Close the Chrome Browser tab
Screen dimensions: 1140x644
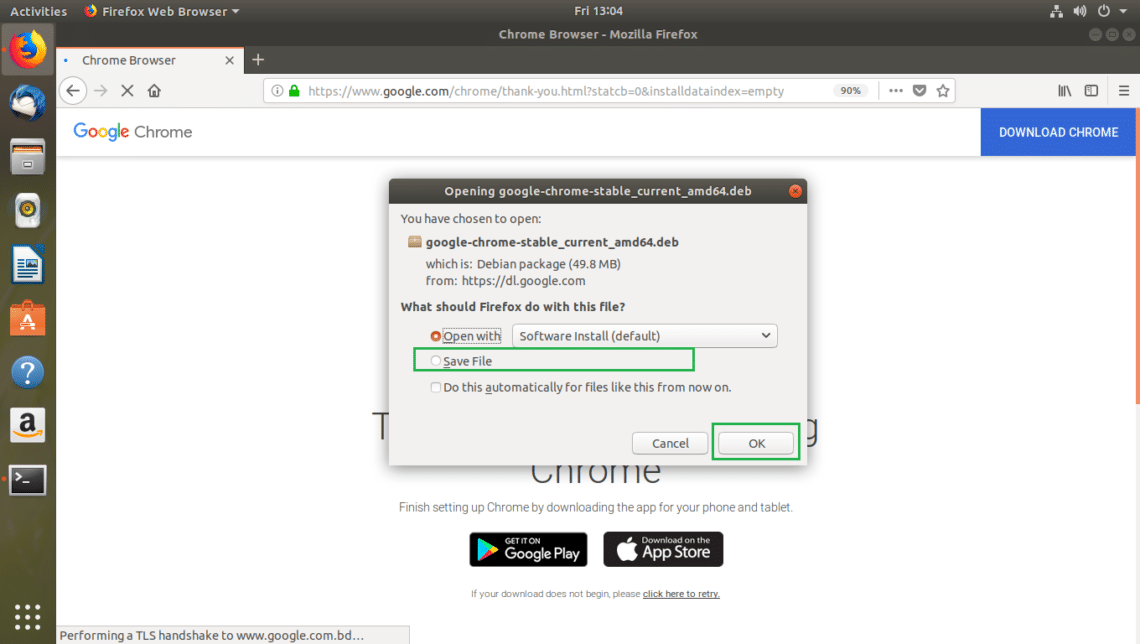point(229,60)
